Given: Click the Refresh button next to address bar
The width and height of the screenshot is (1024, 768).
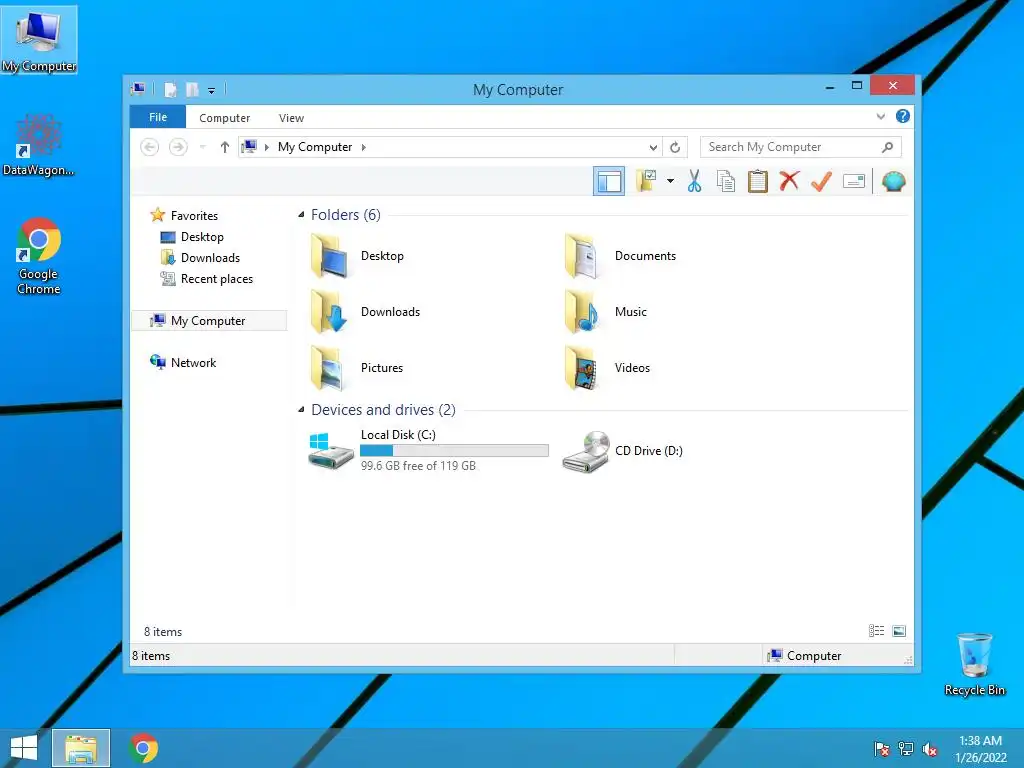Looking at the screenshot, I should point(675,148).
